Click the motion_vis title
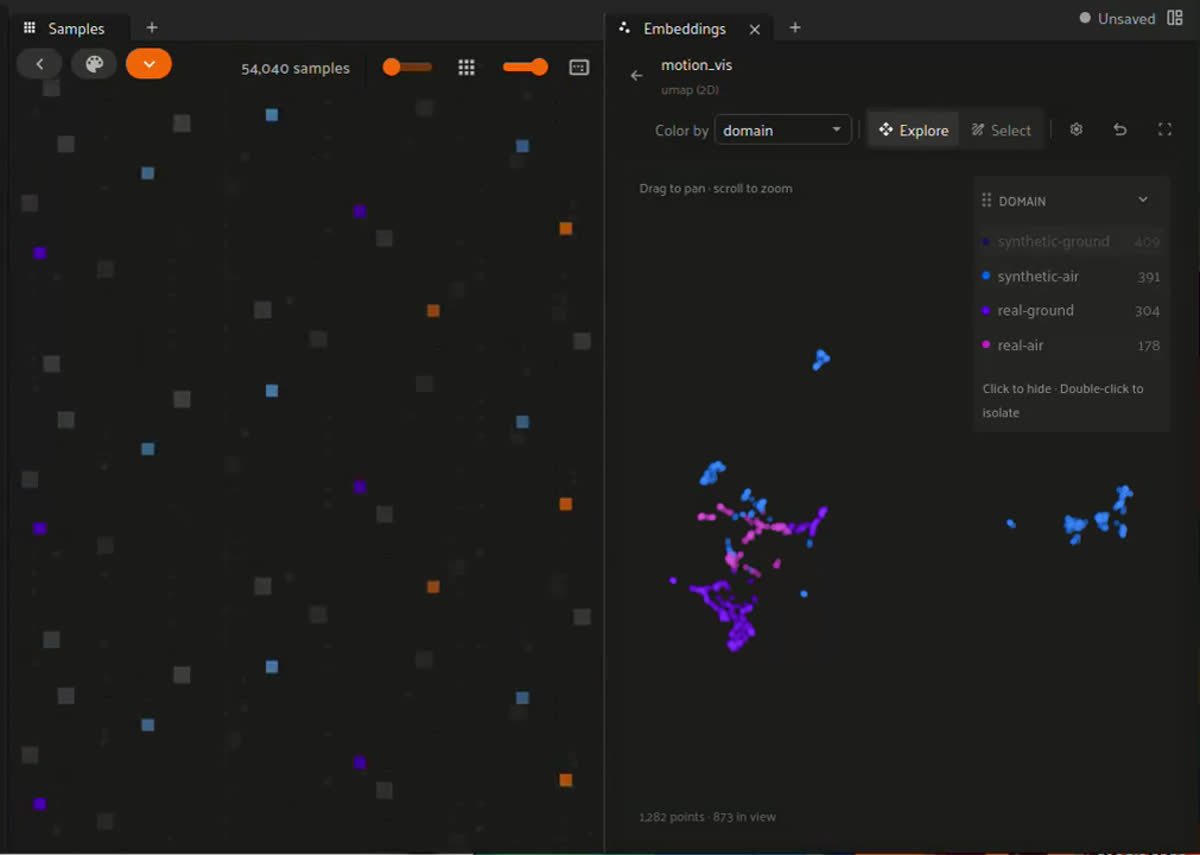This screenshot has width=1200, height=855. coord(696,65)
